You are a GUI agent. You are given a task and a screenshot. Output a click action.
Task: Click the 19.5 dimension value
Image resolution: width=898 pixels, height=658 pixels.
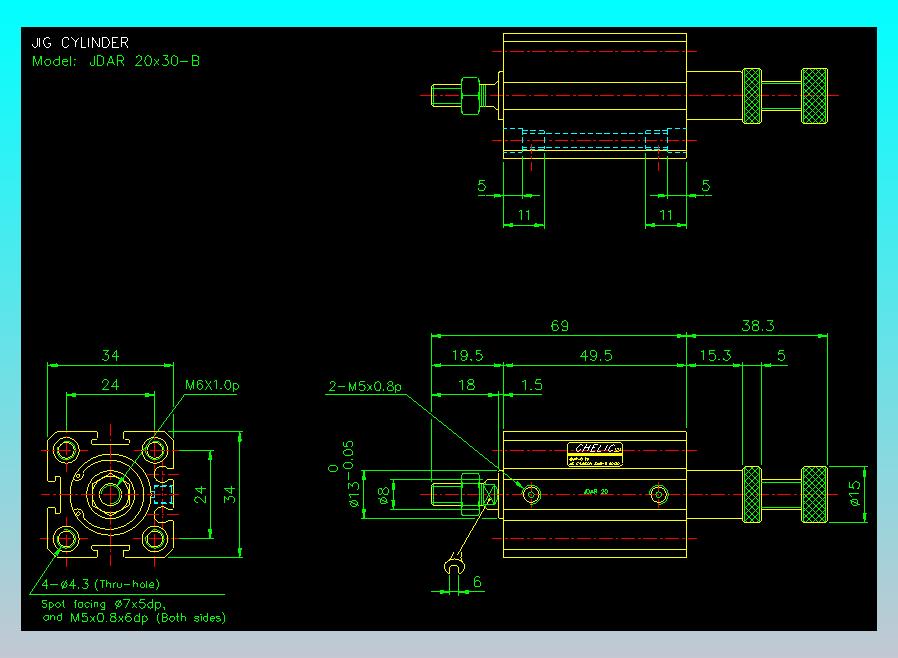pos(467,356)
